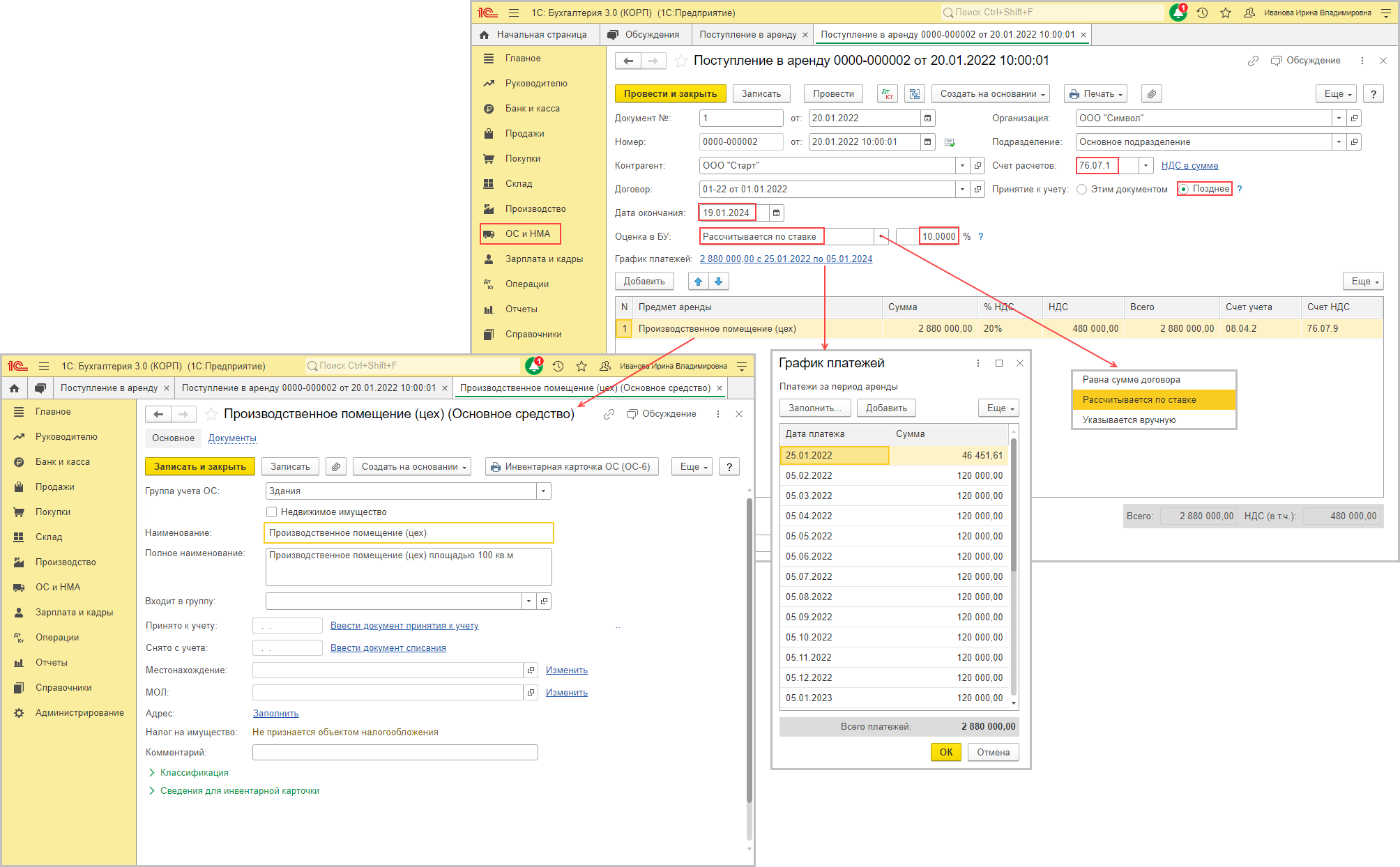The width and height of the screenshot is (1400, 867).
Task: Select 05.06.2022 payment row
Action: (894, 557)
